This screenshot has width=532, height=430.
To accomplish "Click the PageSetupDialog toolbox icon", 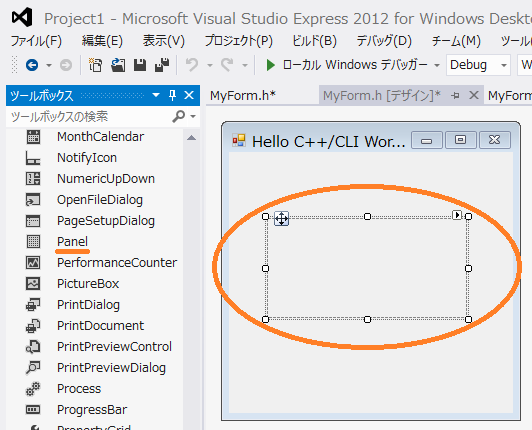I will [x=33, y=221].
